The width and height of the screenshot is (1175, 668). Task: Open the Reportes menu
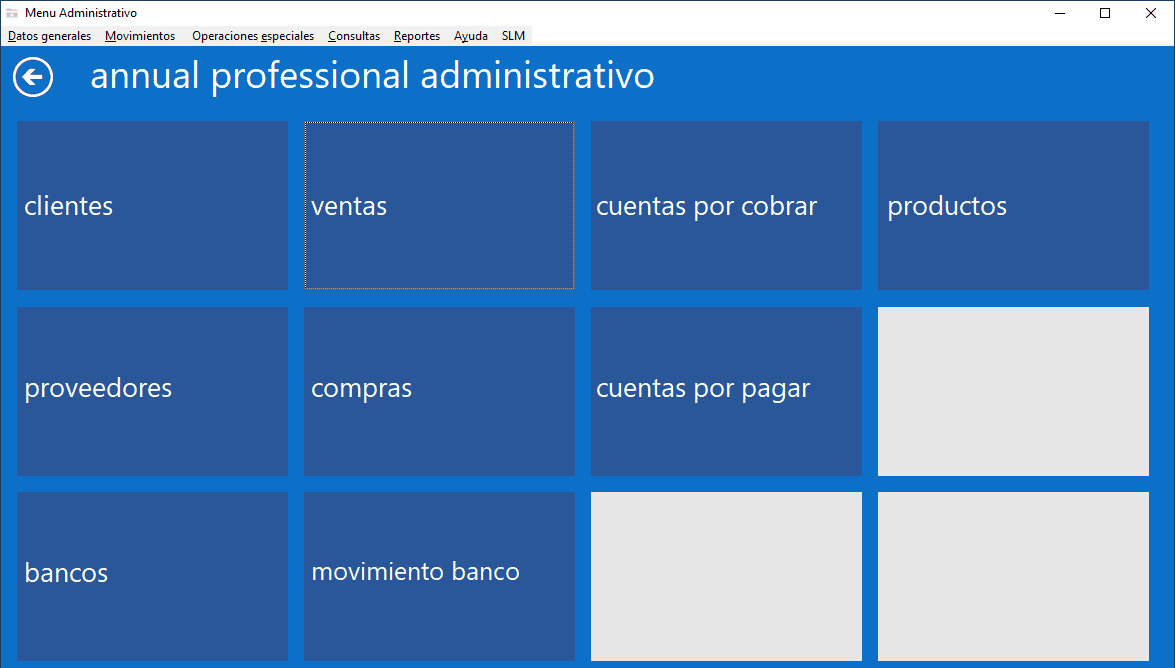(x=417, y=36)
